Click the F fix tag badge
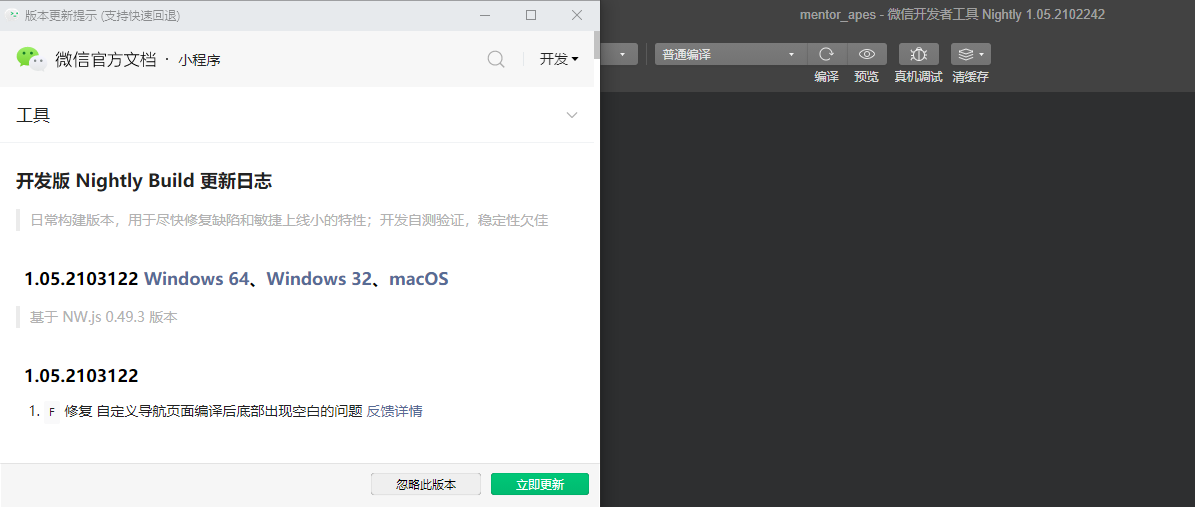This screenshot has height=507, width=1195. point(52,412)
